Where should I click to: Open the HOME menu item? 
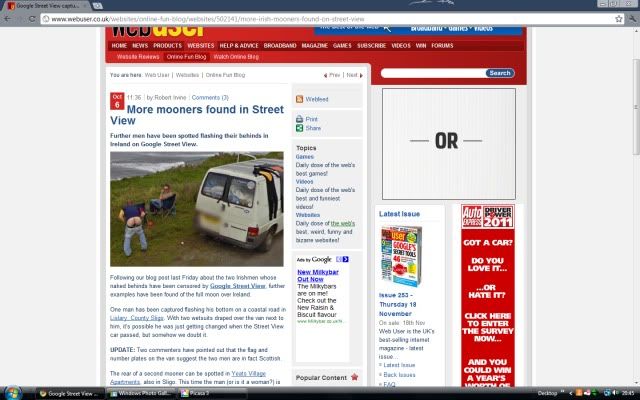pyautogui.click(x=119, y=45)
